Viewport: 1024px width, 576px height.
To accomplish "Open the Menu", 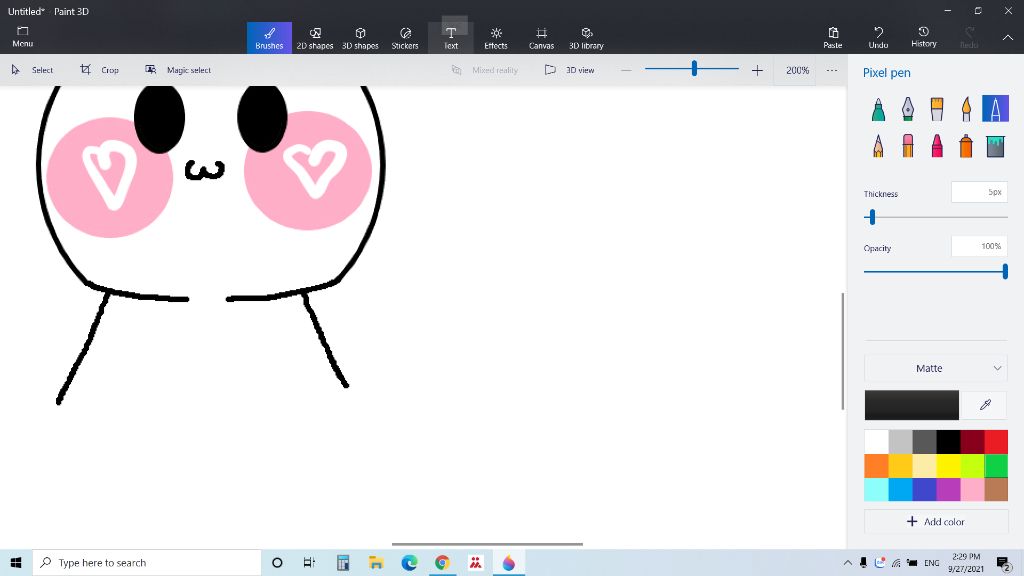I will pyautogui.click(x=22, y=37).
